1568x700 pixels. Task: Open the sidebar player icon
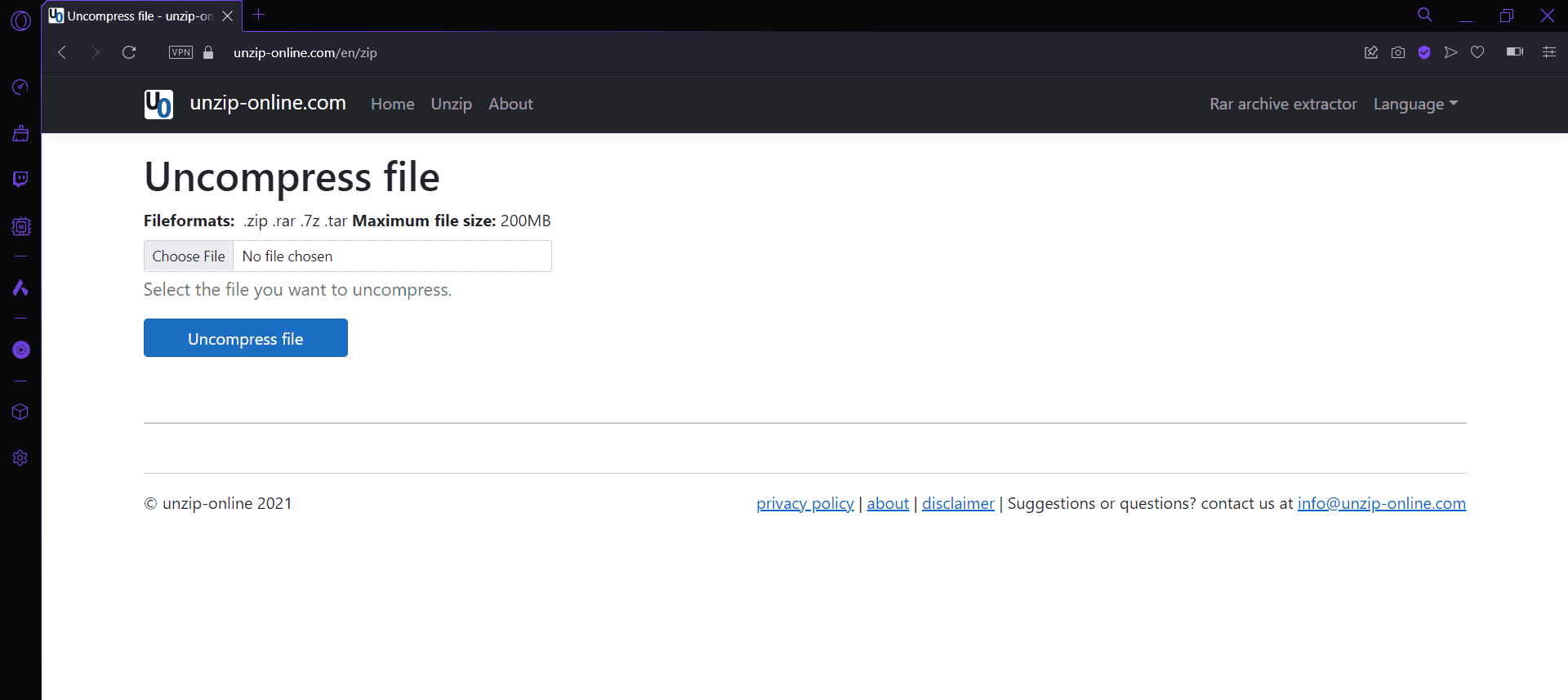tap(21, 350)
